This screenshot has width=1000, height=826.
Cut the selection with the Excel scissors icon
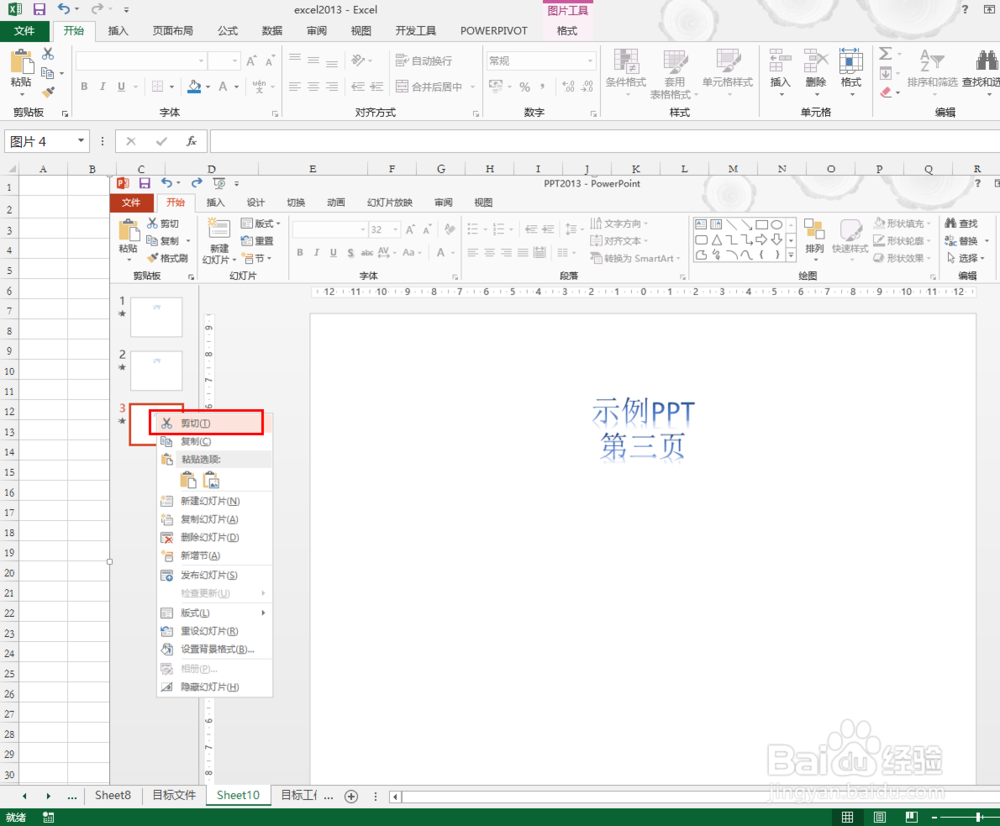48,54
